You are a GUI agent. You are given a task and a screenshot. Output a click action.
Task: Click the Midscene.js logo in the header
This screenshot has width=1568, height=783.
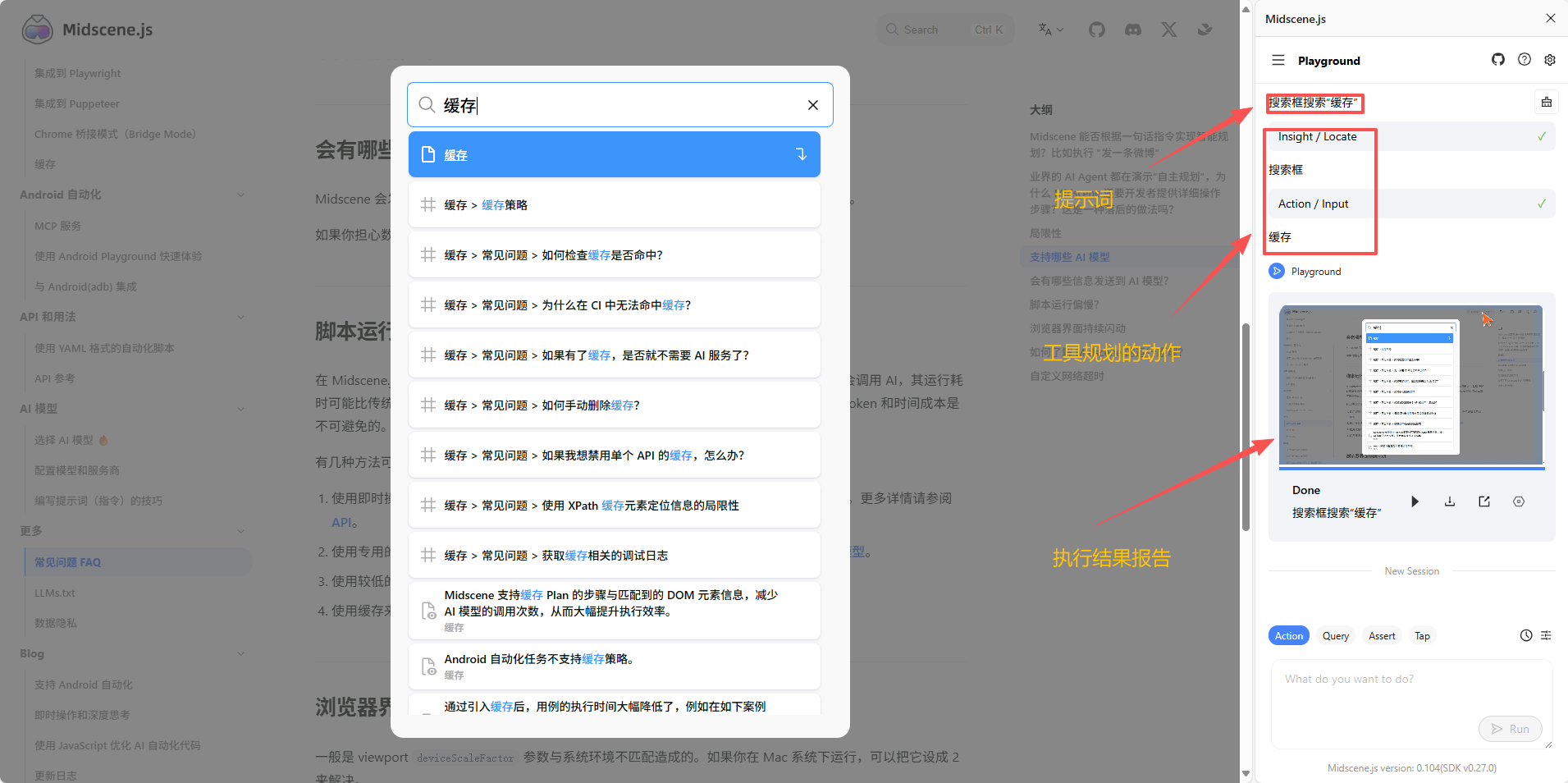[x=87, y=30]
